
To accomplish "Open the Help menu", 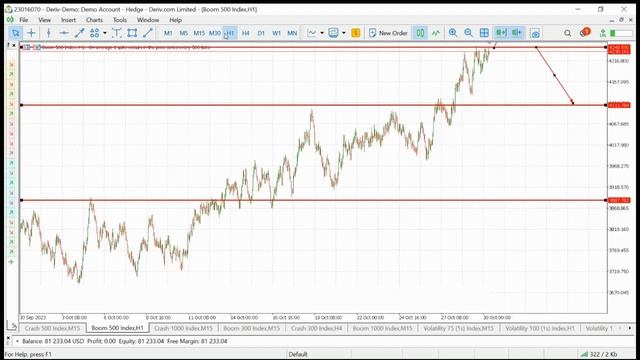I will tap(176, 20).
